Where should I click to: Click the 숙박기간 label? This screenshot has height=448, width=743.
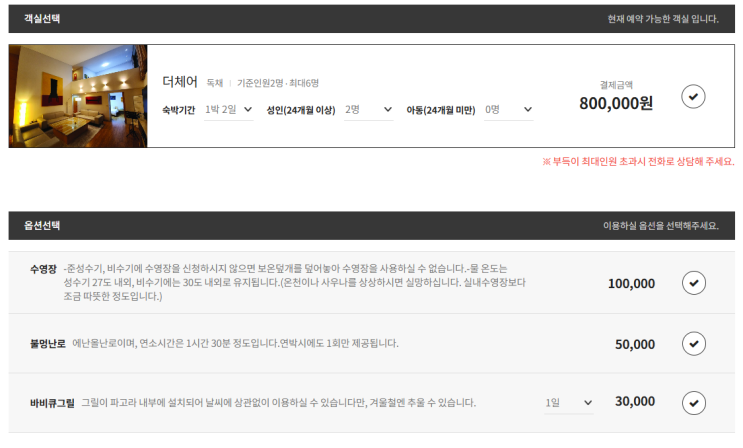(x=179, y=110)
